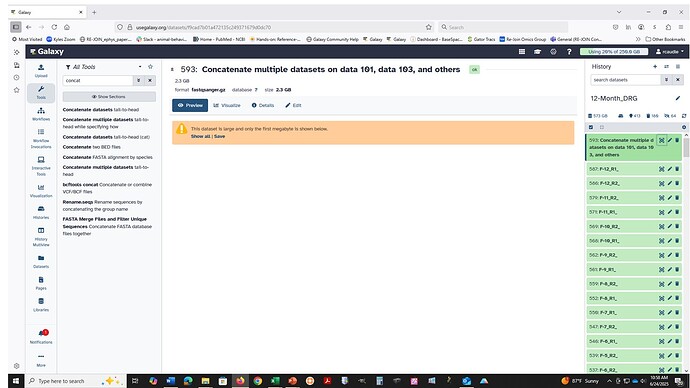Screen dimensions: 690x388
Task: Create new history with plus icon
Action: [655, 66]
